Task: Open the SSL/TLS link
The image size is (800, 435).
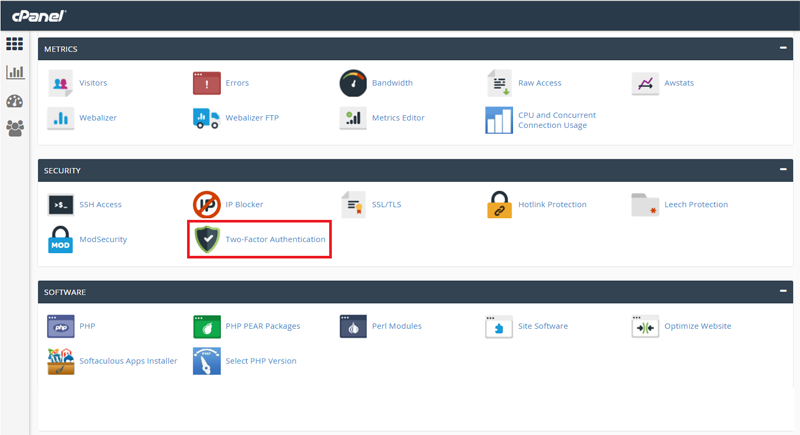Action: tap(386, 204)
